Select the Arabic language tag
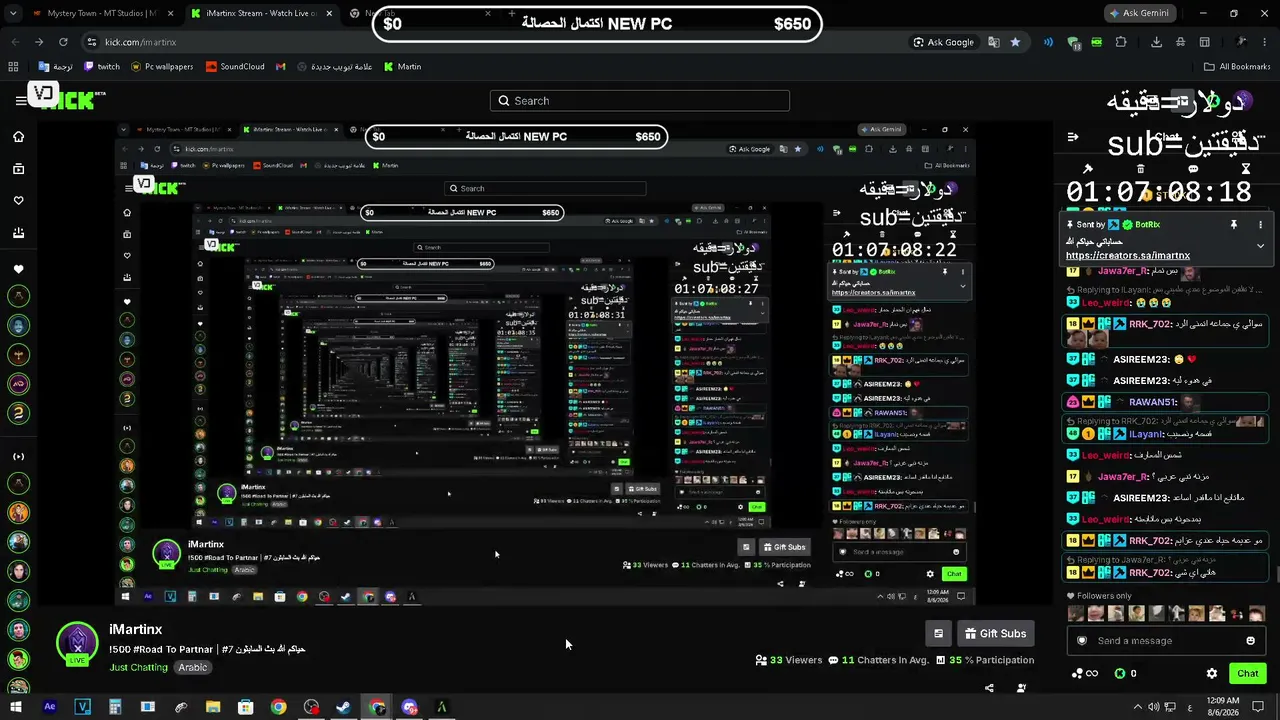This screenshot has height=720, width=1280. (x=193, y=667)
